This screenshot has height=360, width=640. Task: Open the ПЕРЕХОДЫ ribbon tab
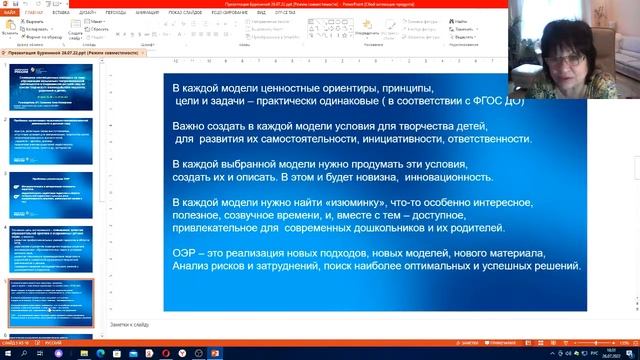(116, 13)
